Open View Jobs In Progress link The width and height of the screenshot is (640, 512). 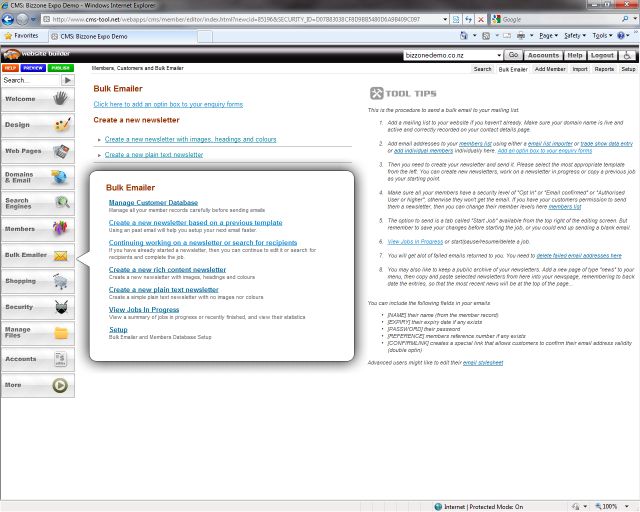coord(144,310)
